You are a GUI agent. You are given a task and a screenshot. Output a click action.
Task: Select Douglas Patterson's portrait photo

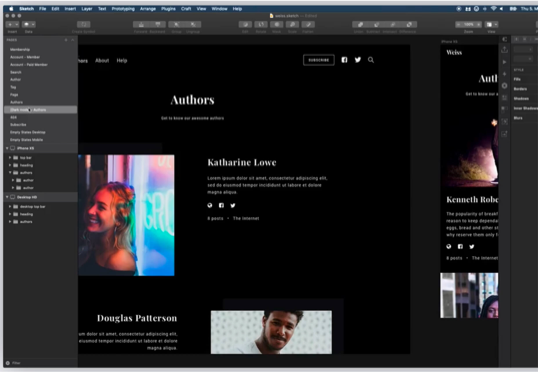[271, 332]
